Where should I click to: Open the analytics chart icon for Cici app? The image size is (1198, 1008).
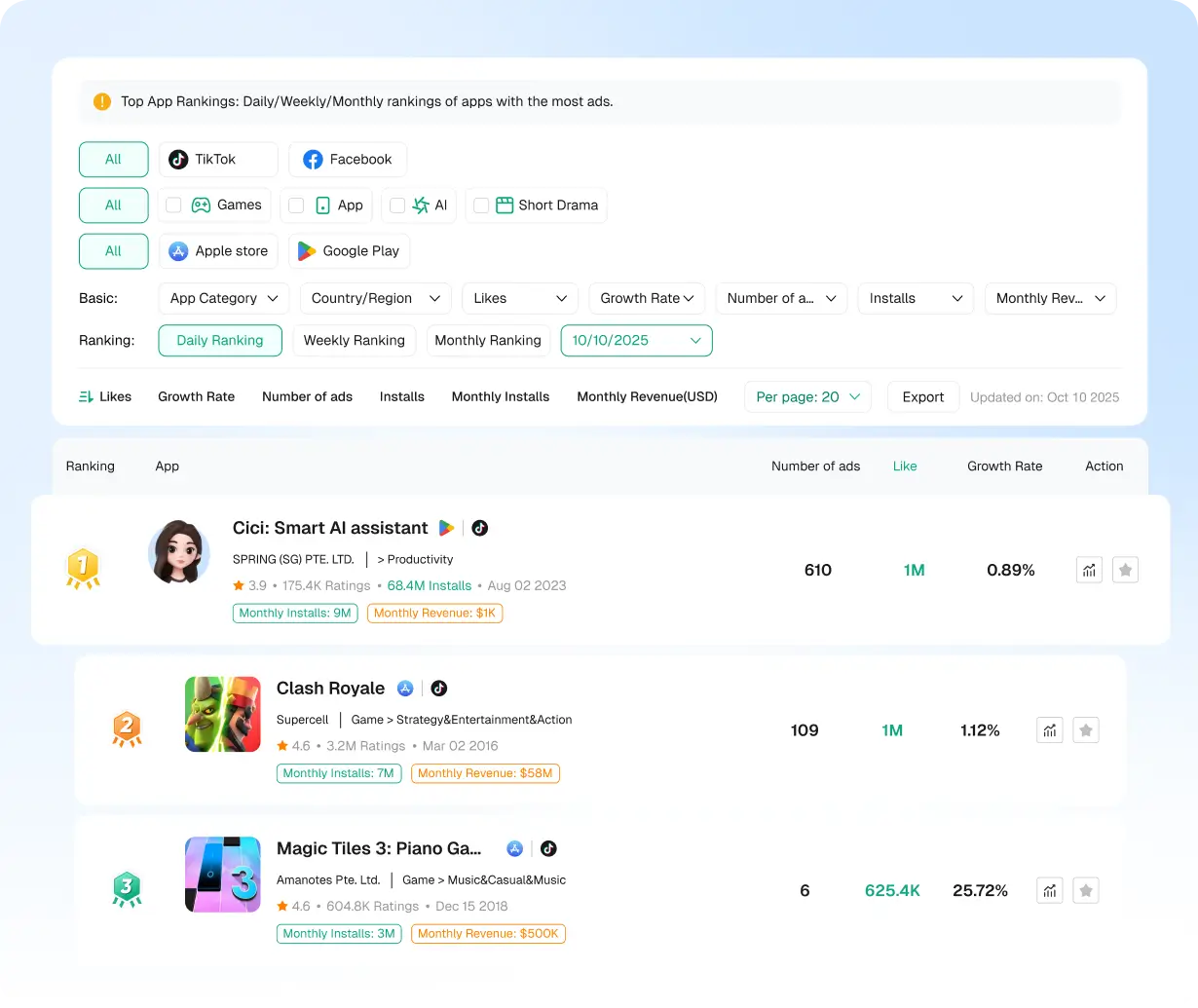[1088, 570]
